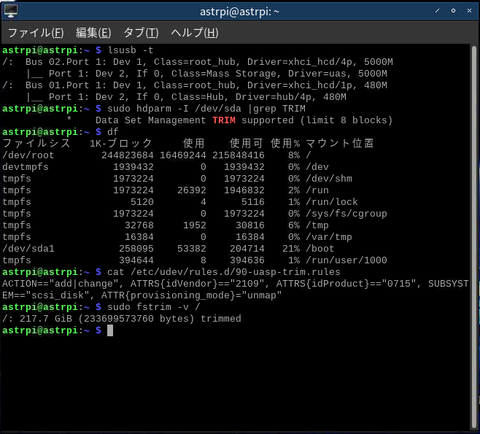
Task: Open the タブ(T) menu
Action: (x=141, y=33)
